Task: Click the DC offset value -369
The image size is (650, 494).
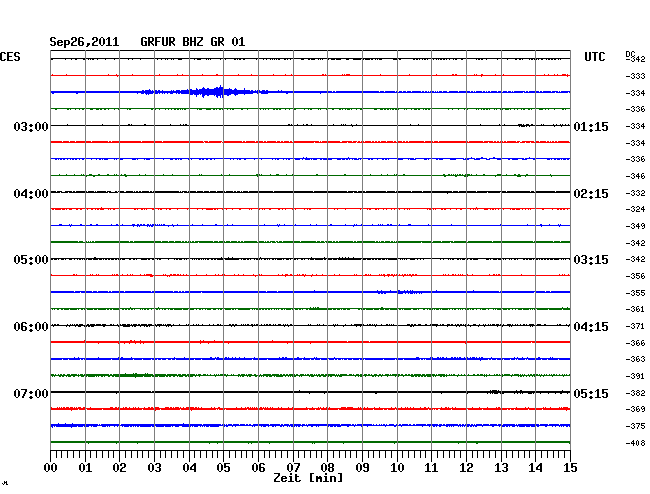Action: click(x=635, y=409)
